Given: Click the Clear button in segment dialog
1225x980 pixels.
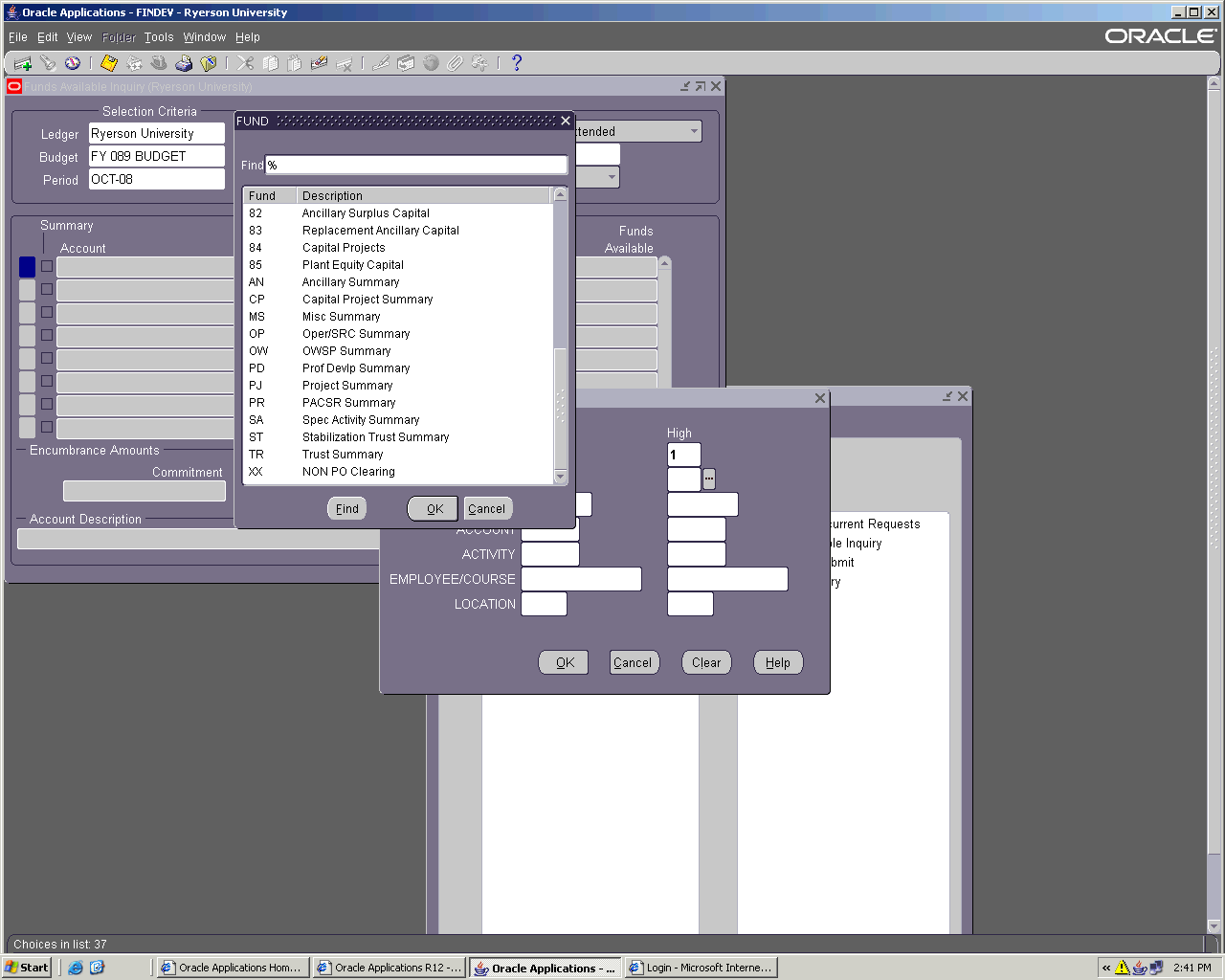Looking at the screenshot, I should [706, 662].
